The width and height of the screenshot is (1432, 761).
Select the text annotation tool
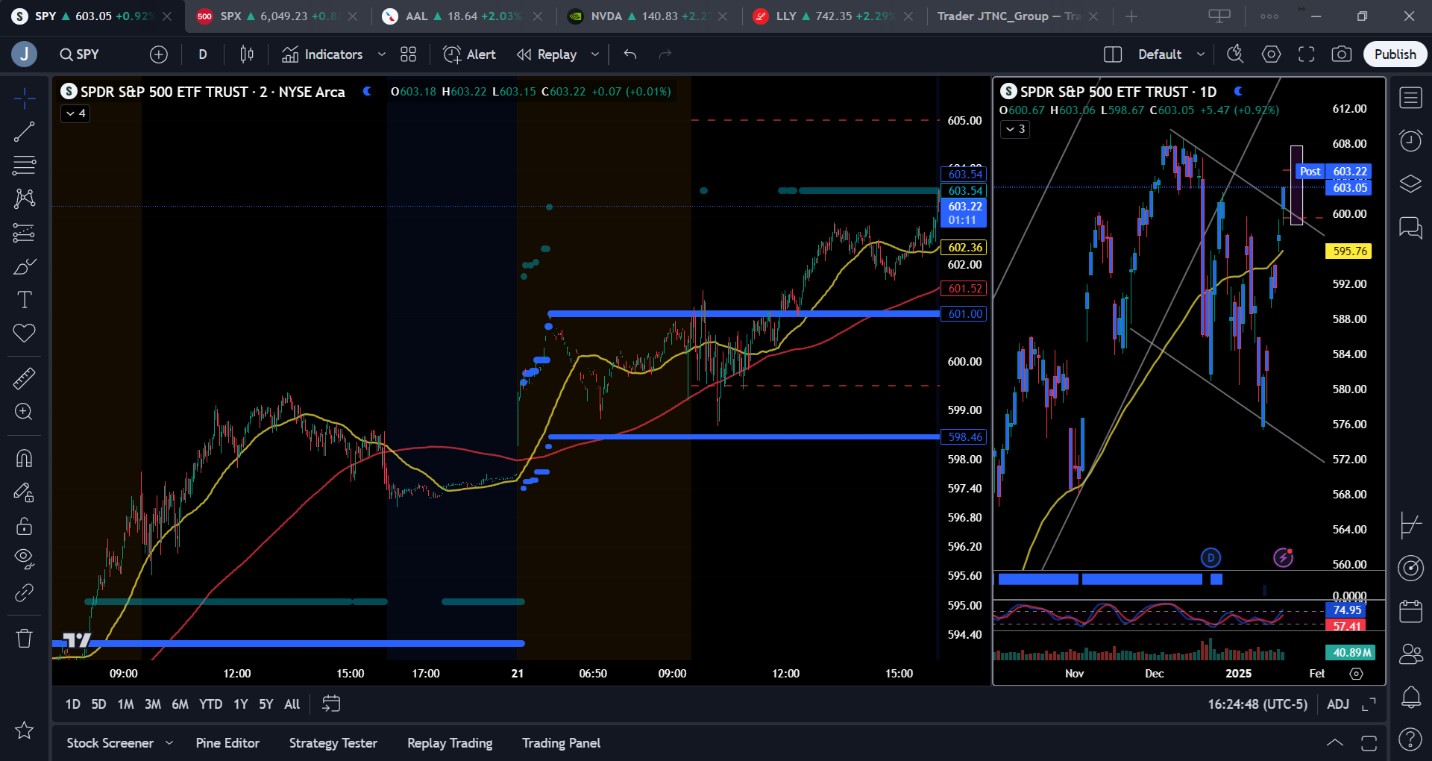(25, 300)
